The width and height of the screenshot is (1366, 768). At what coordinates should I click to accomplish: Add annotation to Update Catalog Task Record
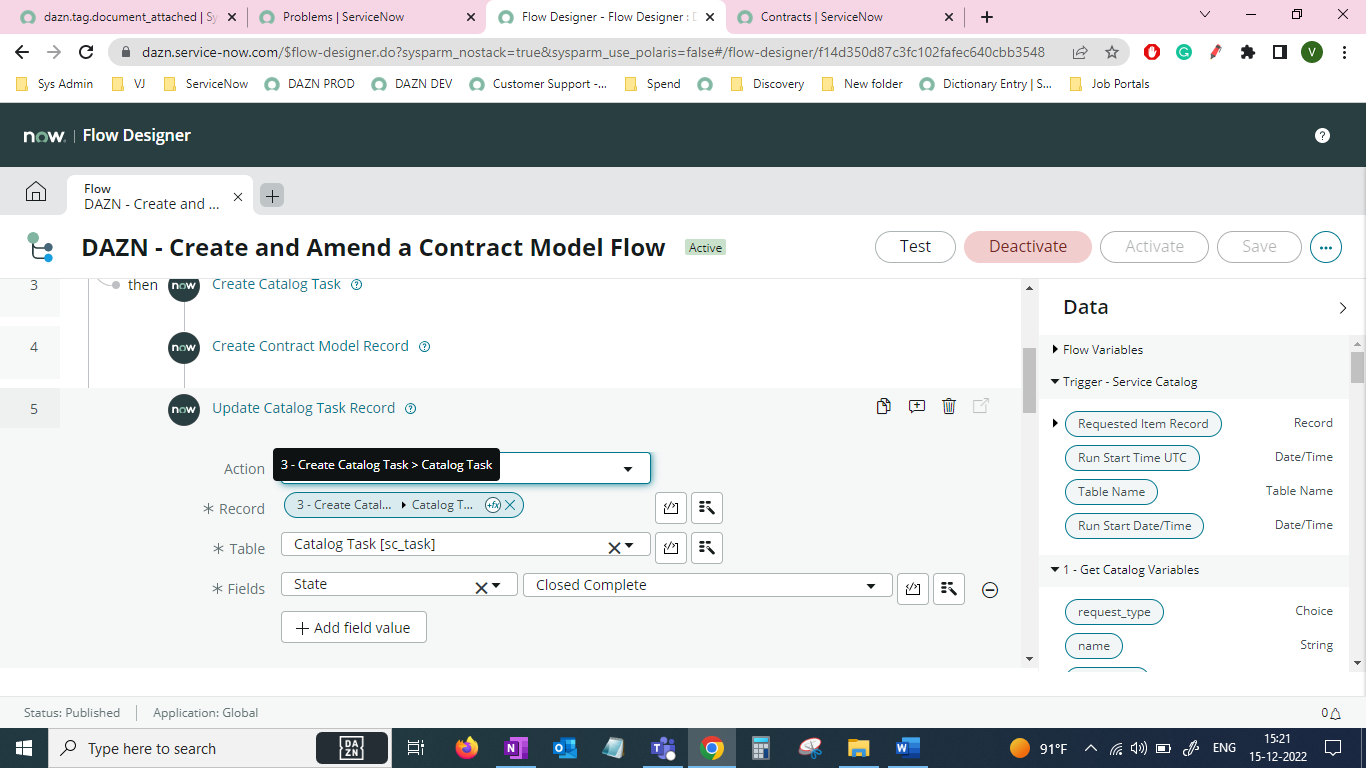pos(916,406)
